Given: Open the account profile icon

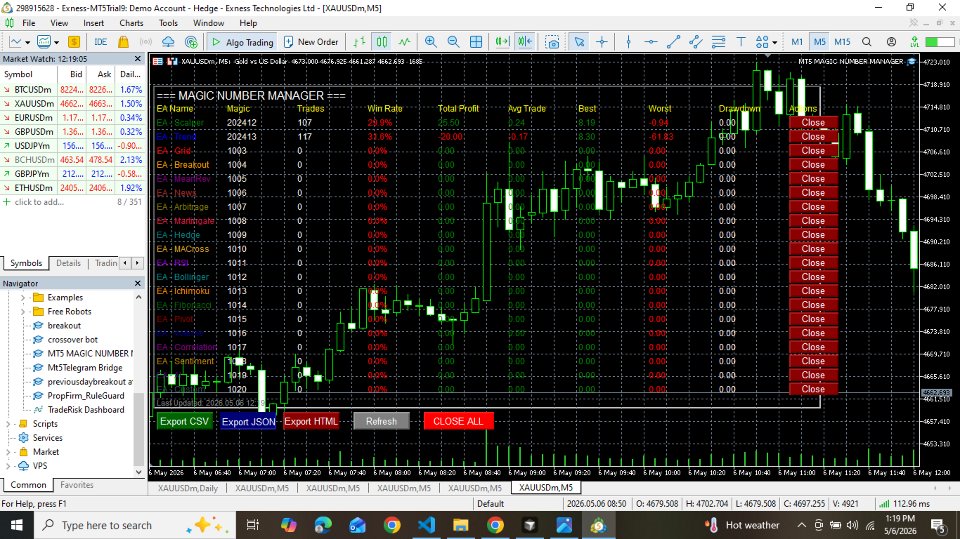Looking at the screenshot, I should pyautogui.click(x=891, y=42).
